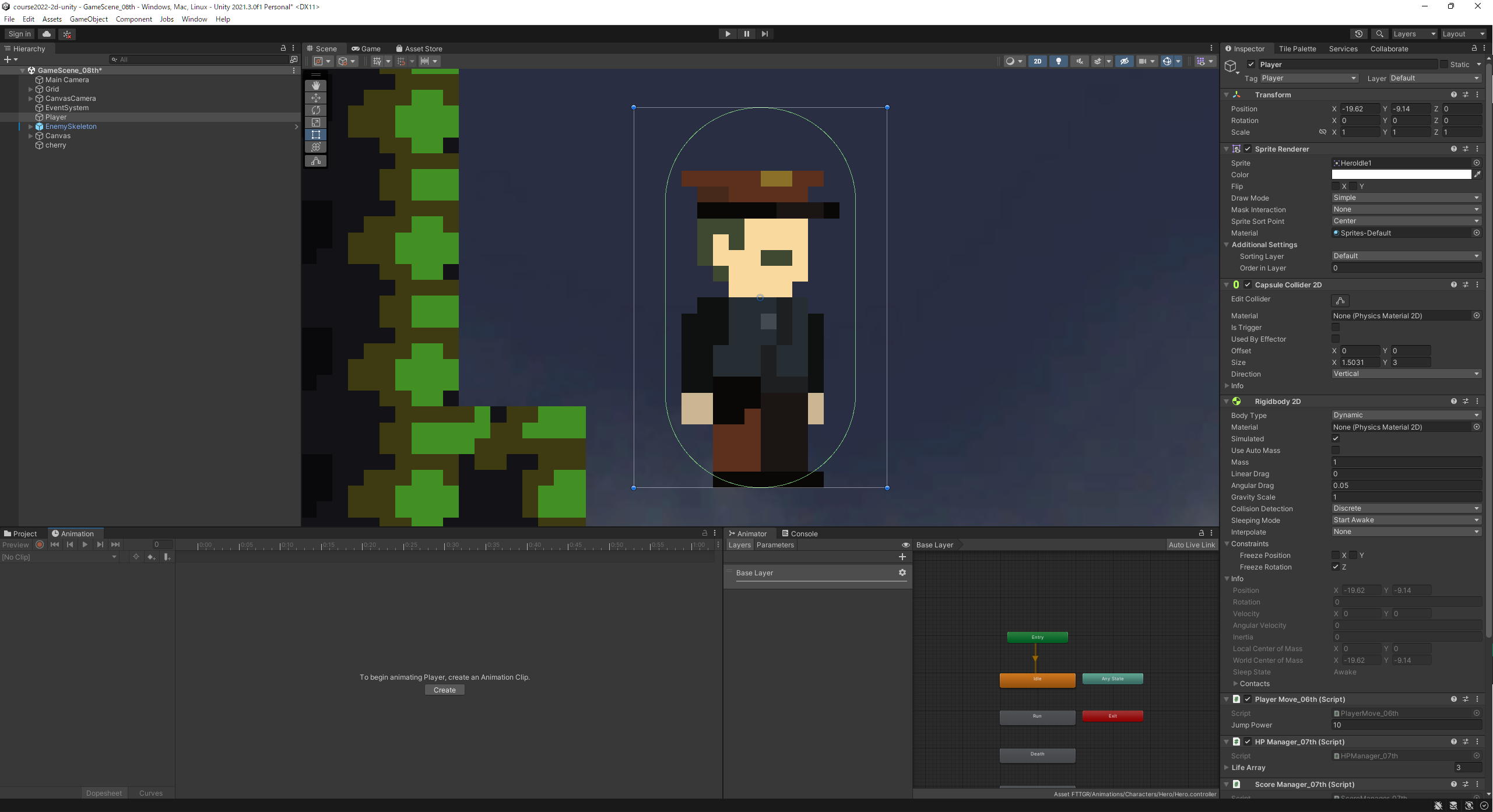
Task: Select the Transform tool in scene toolbar
Action: (x=315, y=147)
